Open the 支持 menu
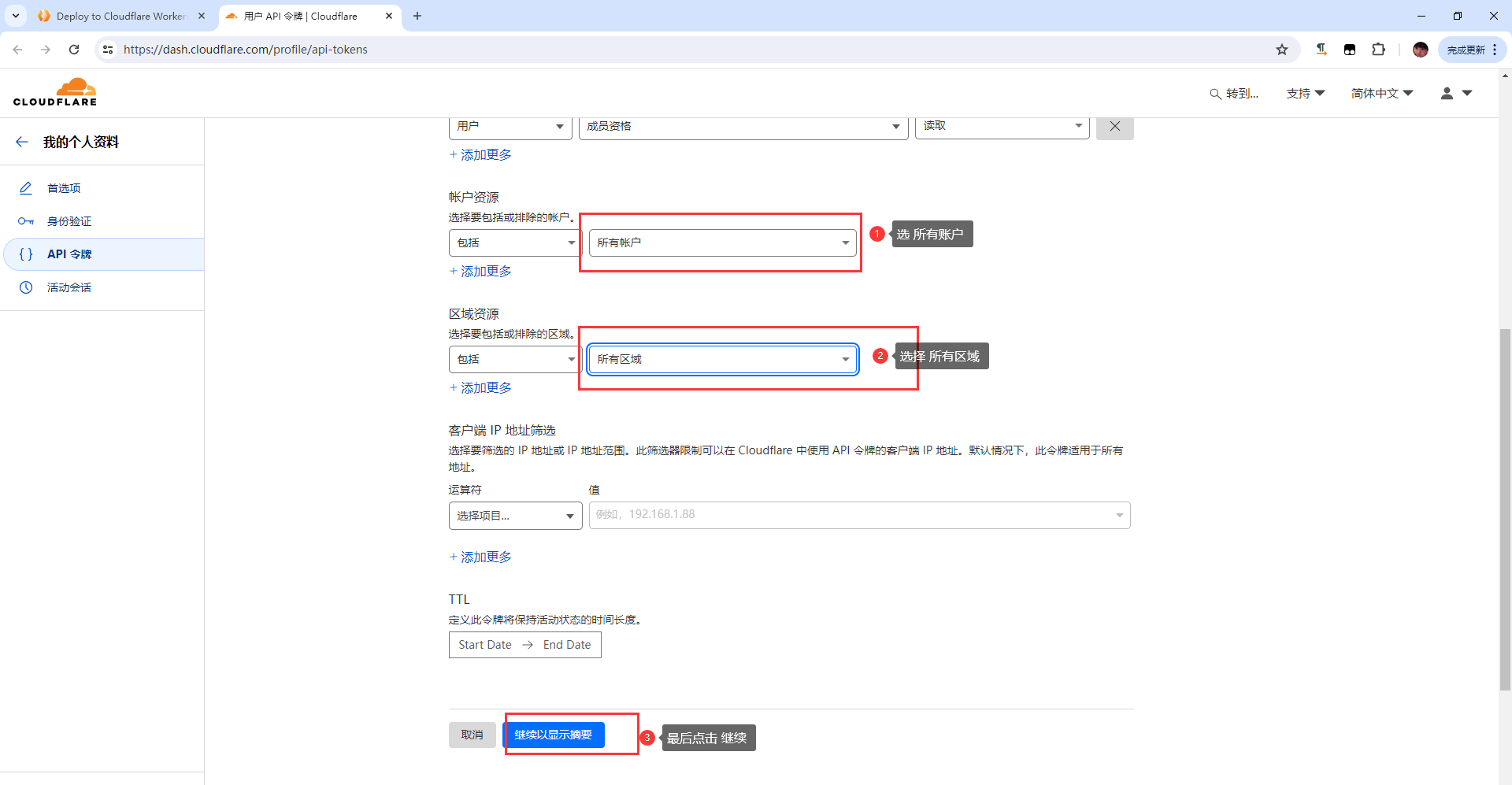The width and height of the screenshot is (1512, 785). (x=1305, y=93)
